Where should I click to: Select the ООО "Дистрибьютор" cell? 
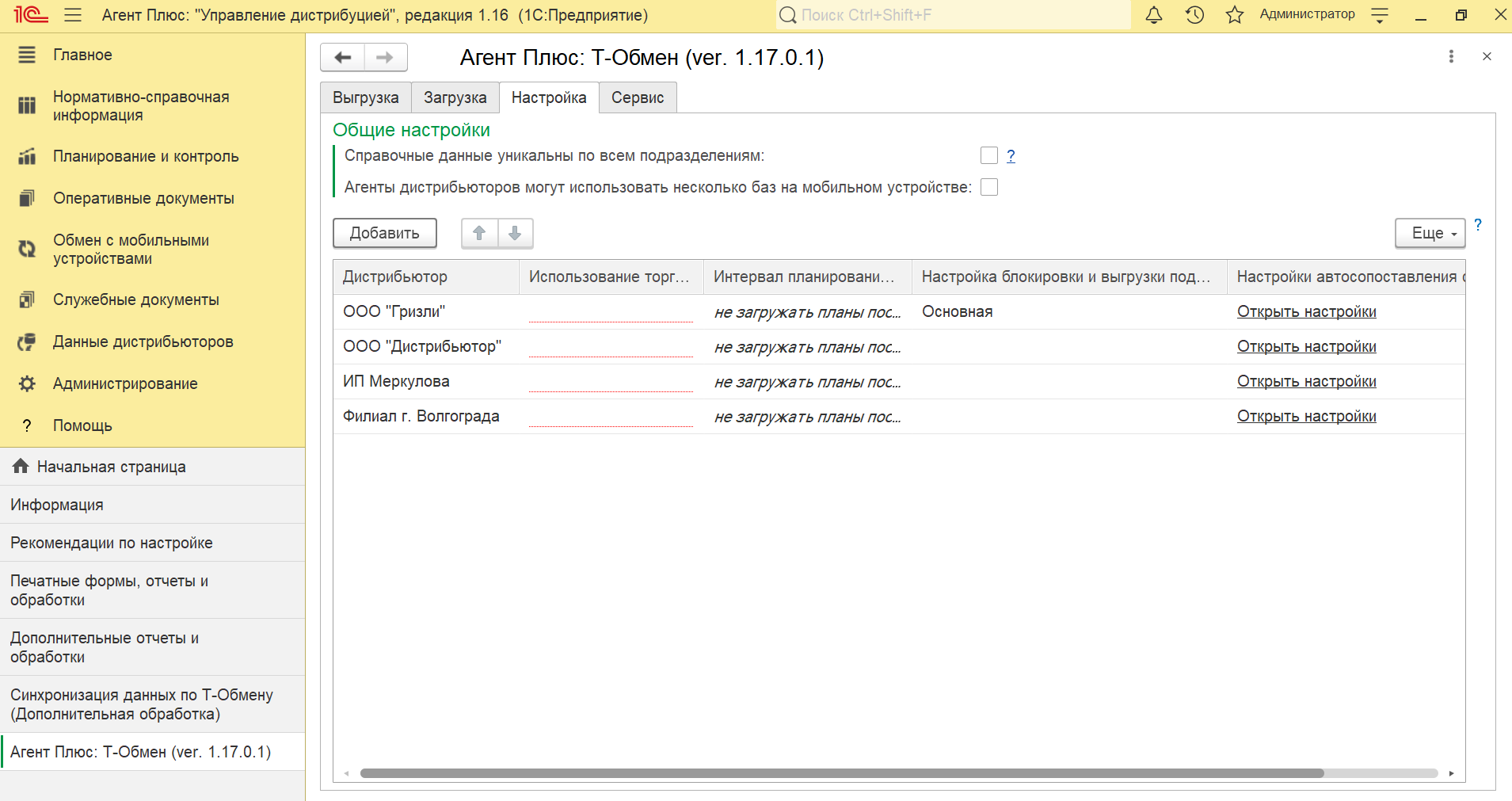pyautogui.click(x=426, y=346)
